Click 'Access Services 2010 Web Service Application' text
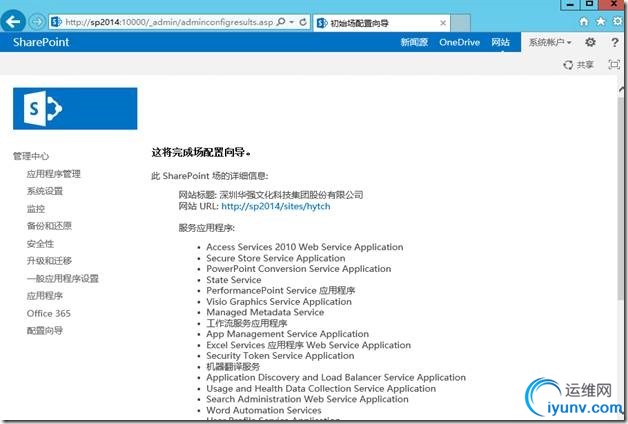 pyautogui.click(x=305, y=247)
